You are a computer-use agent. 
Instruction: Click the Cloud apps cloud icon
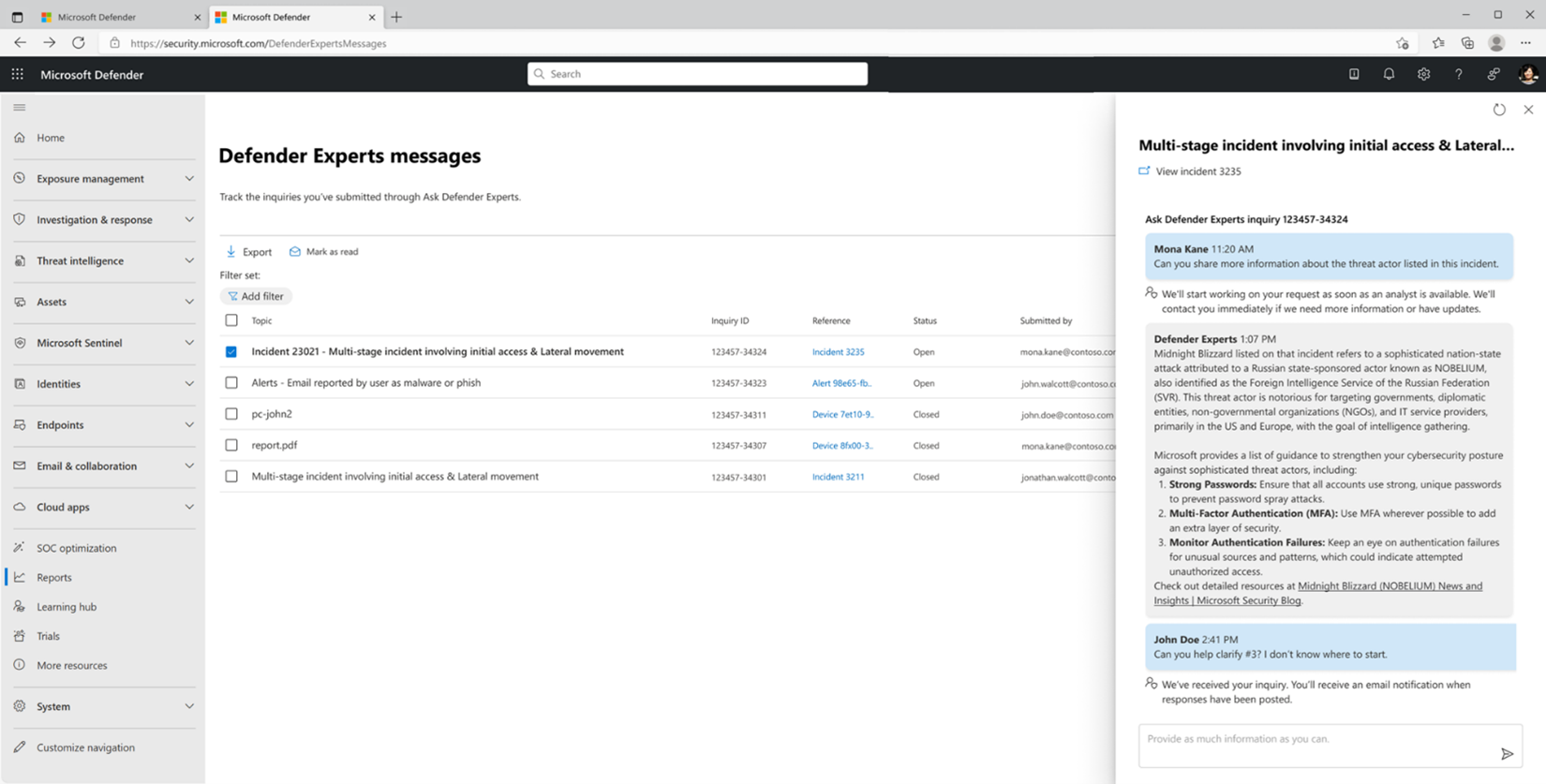20,507
